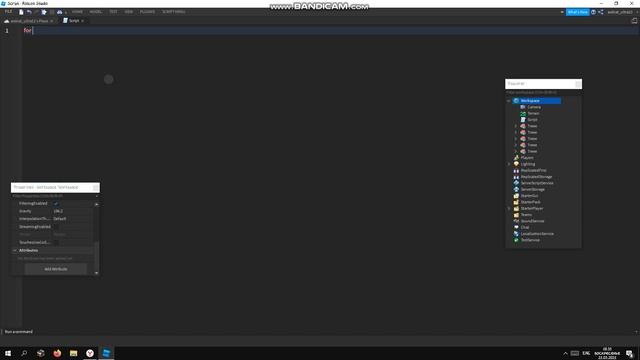Click the Lighting bulb icon
This screenshot has width=640, height=360.
[516, 164]
